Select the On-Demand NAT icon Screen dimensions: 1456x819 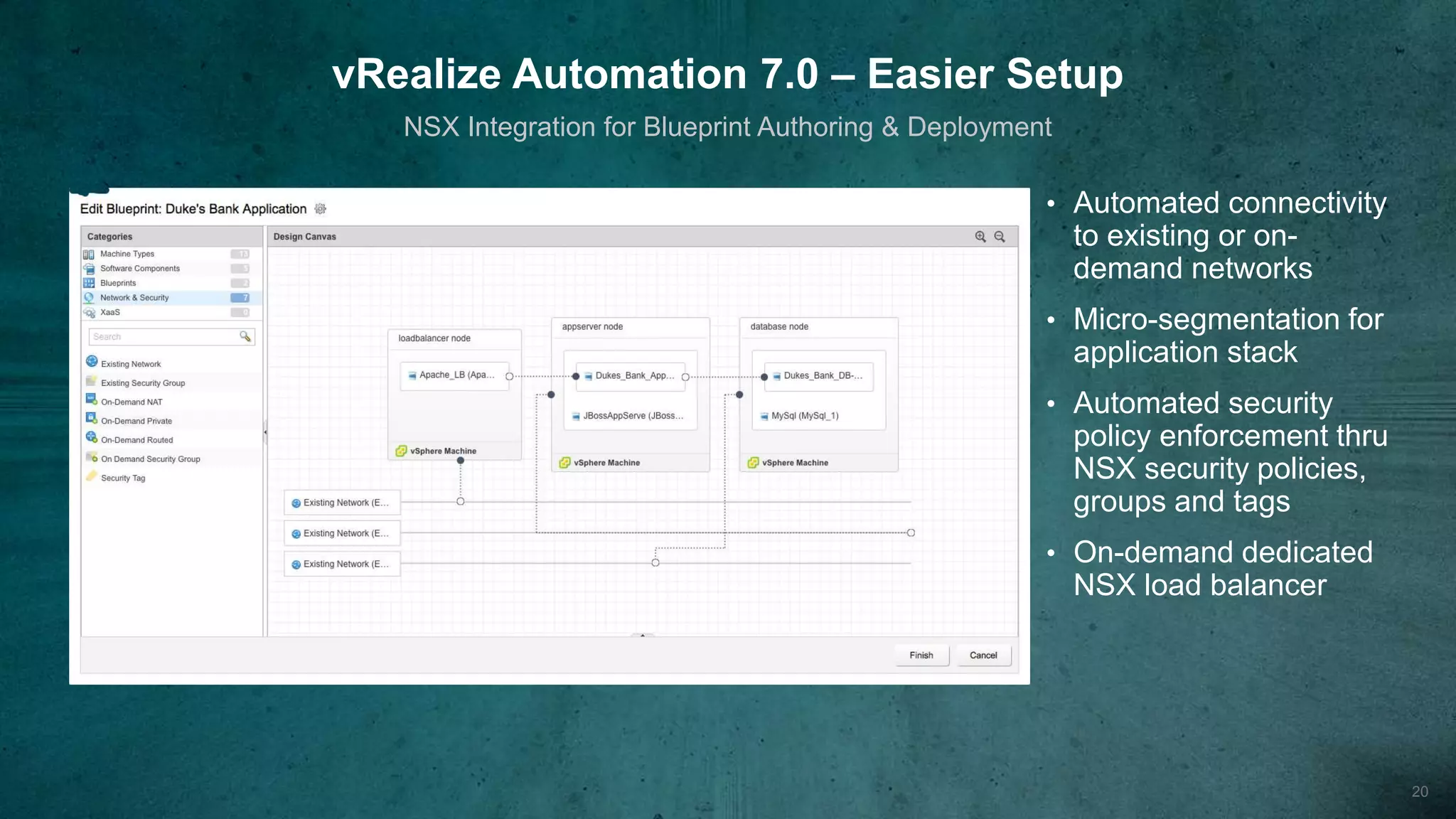[x=92, y=400]
